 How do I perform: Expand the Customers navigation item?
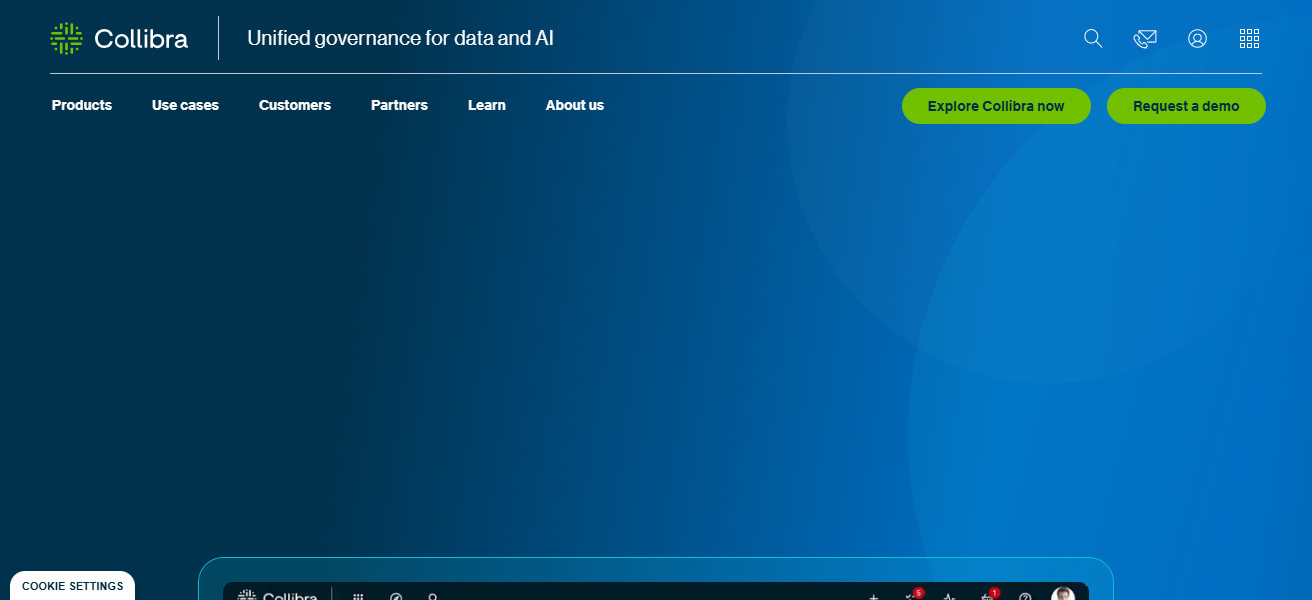point(294,105)
